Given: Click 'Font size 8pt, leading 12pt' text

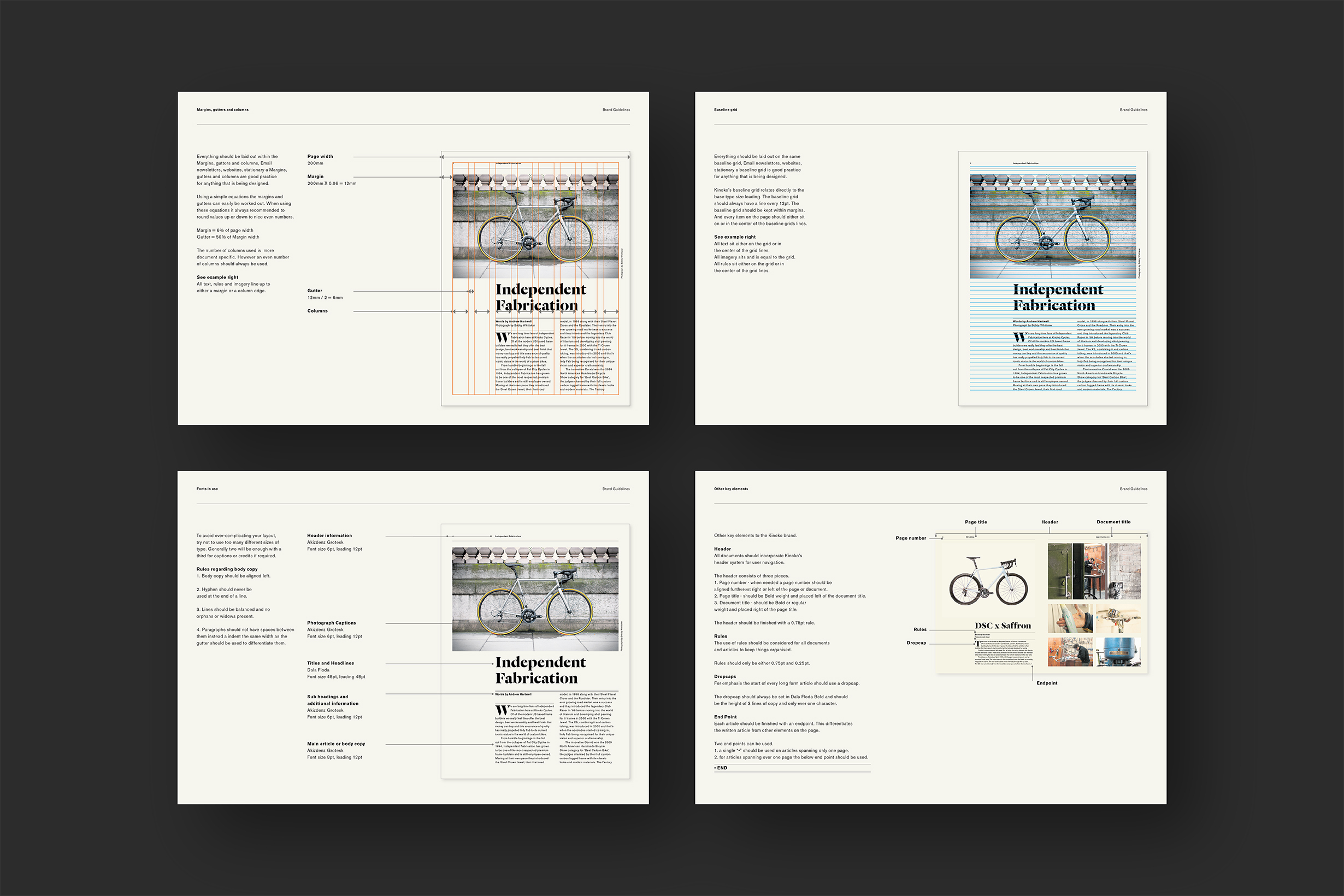Looking at the screenshot, I should click(x=334, y=758).
